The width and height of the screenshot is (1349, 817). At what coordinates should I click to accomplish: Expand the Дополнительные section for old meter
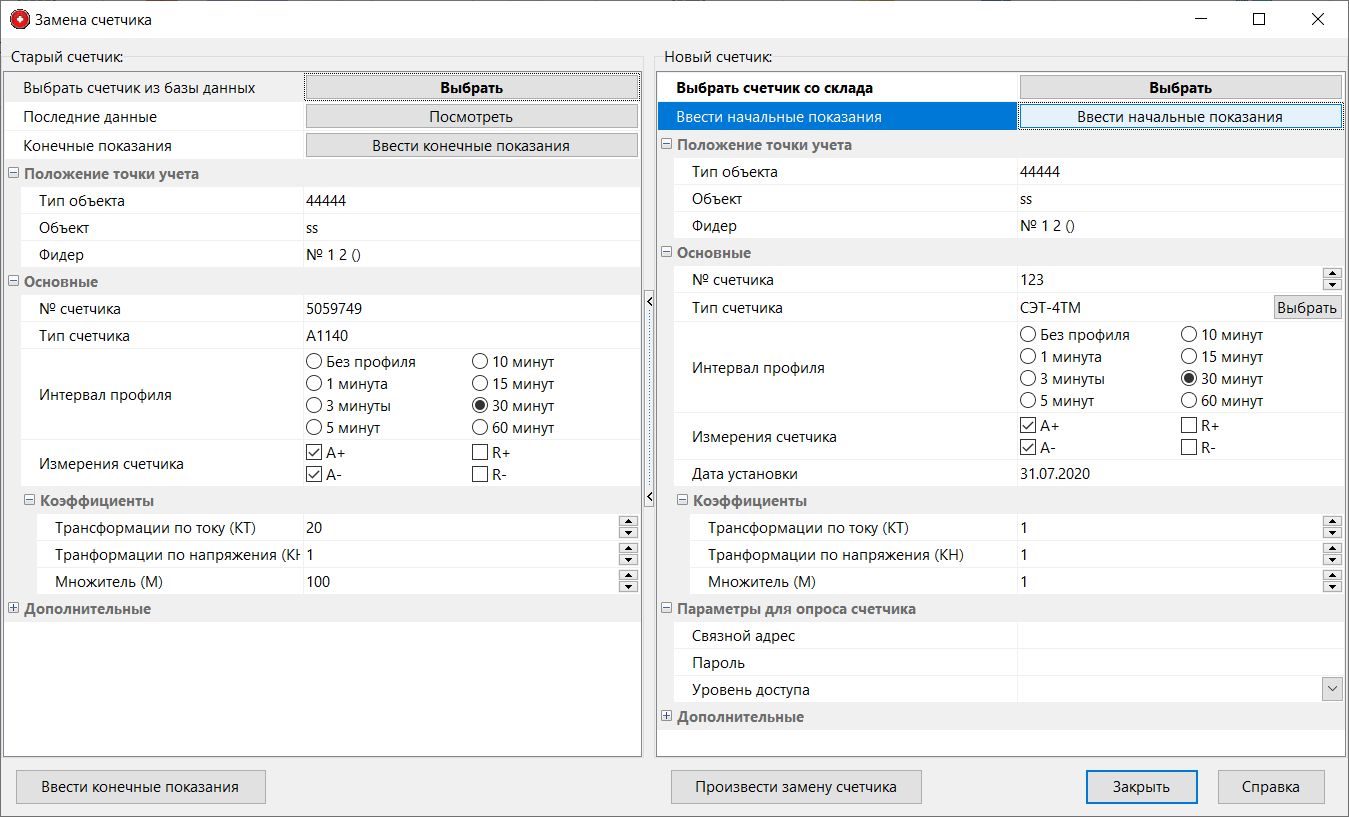pos(12,608)
